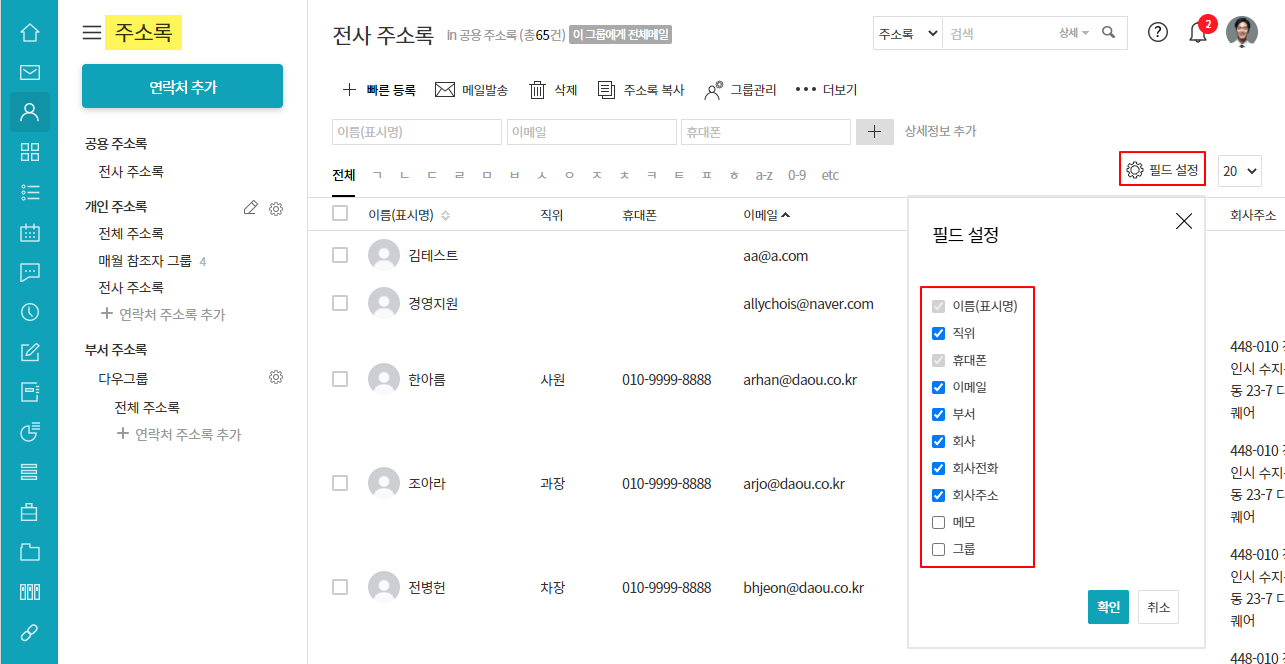The width and height of the screenshot is (1285, 664).
Task: Click the 확인 button in 필드 설정
Action: [1108, 607]
